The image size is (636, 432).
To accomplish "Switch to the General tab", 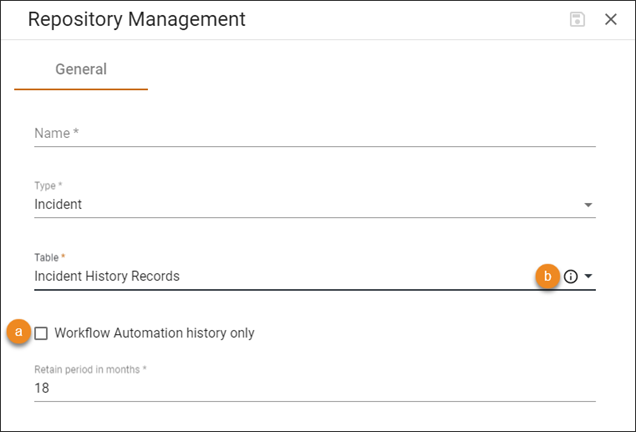I will click(81, 69).
